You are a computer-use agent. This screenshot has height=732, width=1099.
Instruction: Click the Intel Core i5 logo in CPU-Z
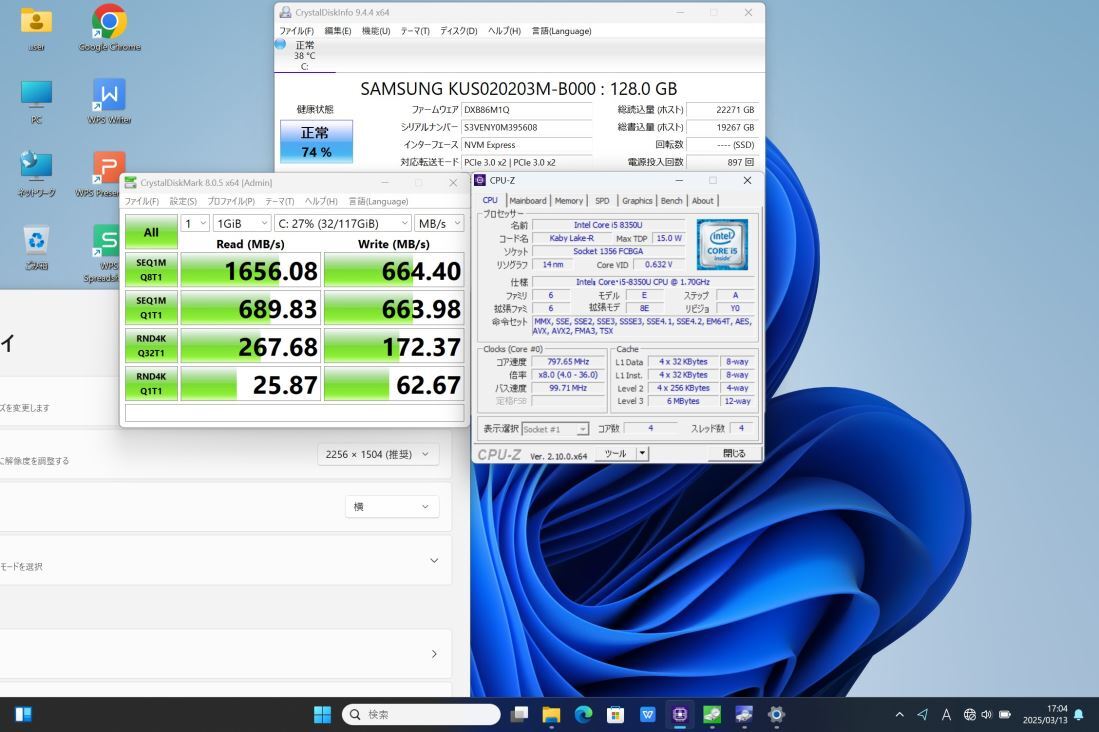click(722, 245)
